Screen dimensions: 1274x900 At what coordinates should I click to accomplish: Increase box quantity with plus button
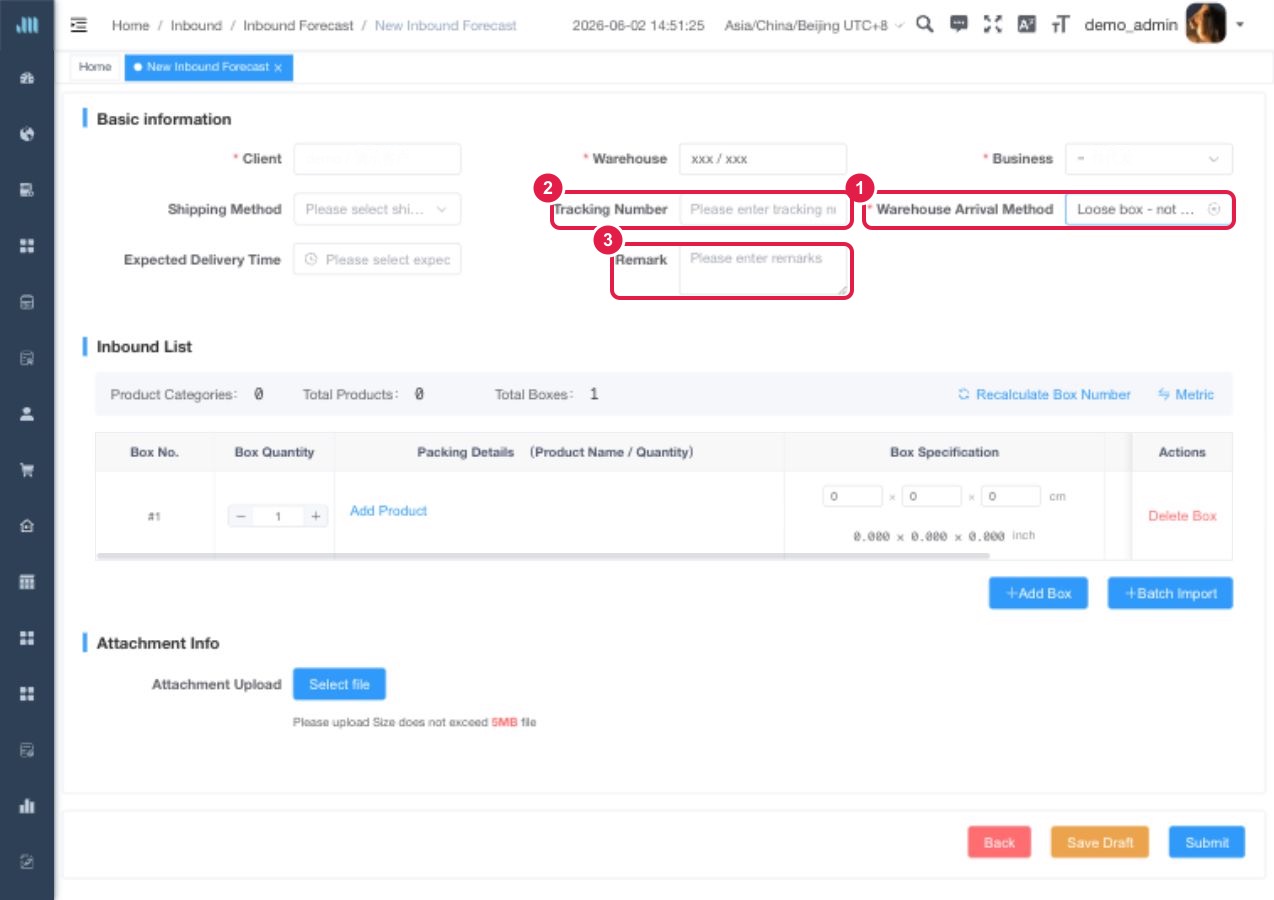(x=315, y=516)
